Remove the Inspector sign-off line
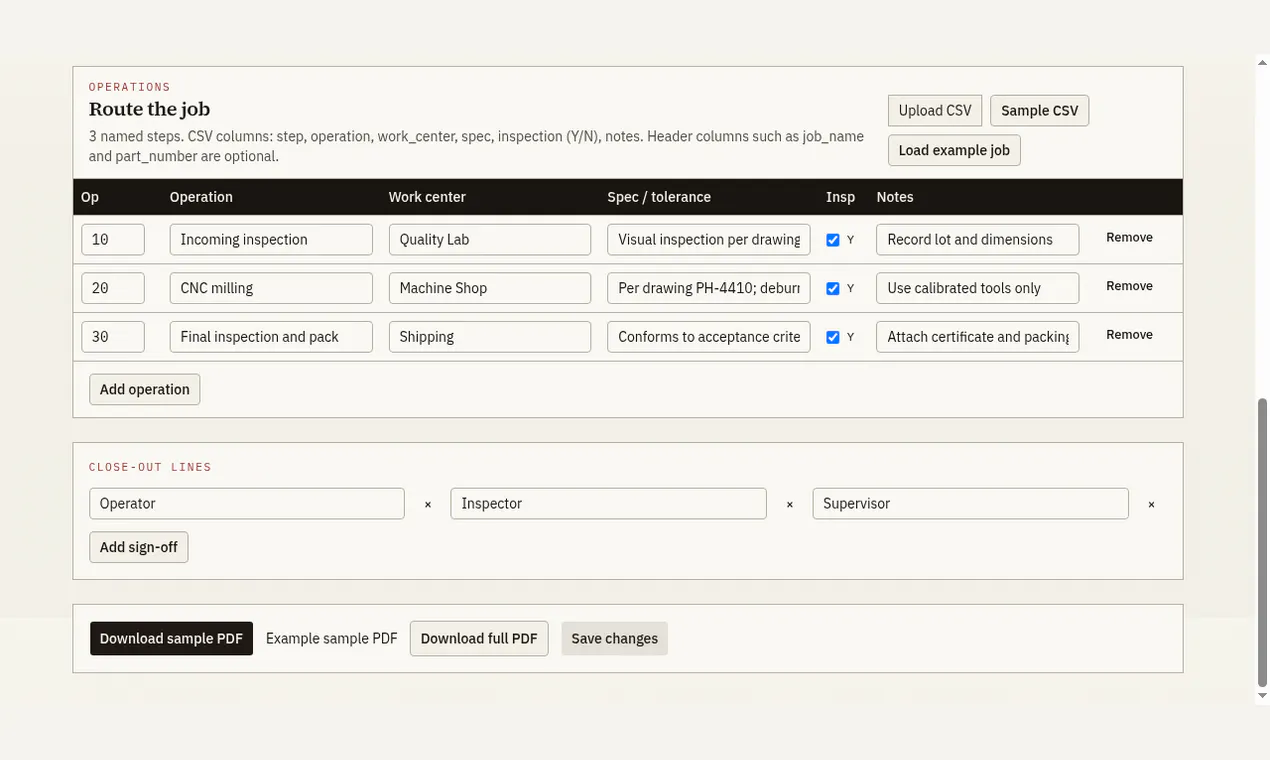This screenshot has width=1270, height=760. click(x=790, y=505)
